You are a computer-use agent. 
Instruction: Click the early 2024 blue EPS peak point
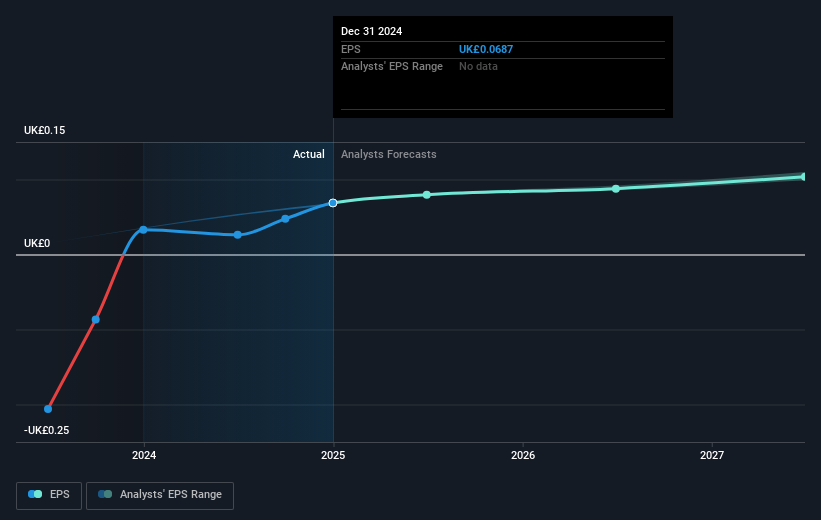143,229
